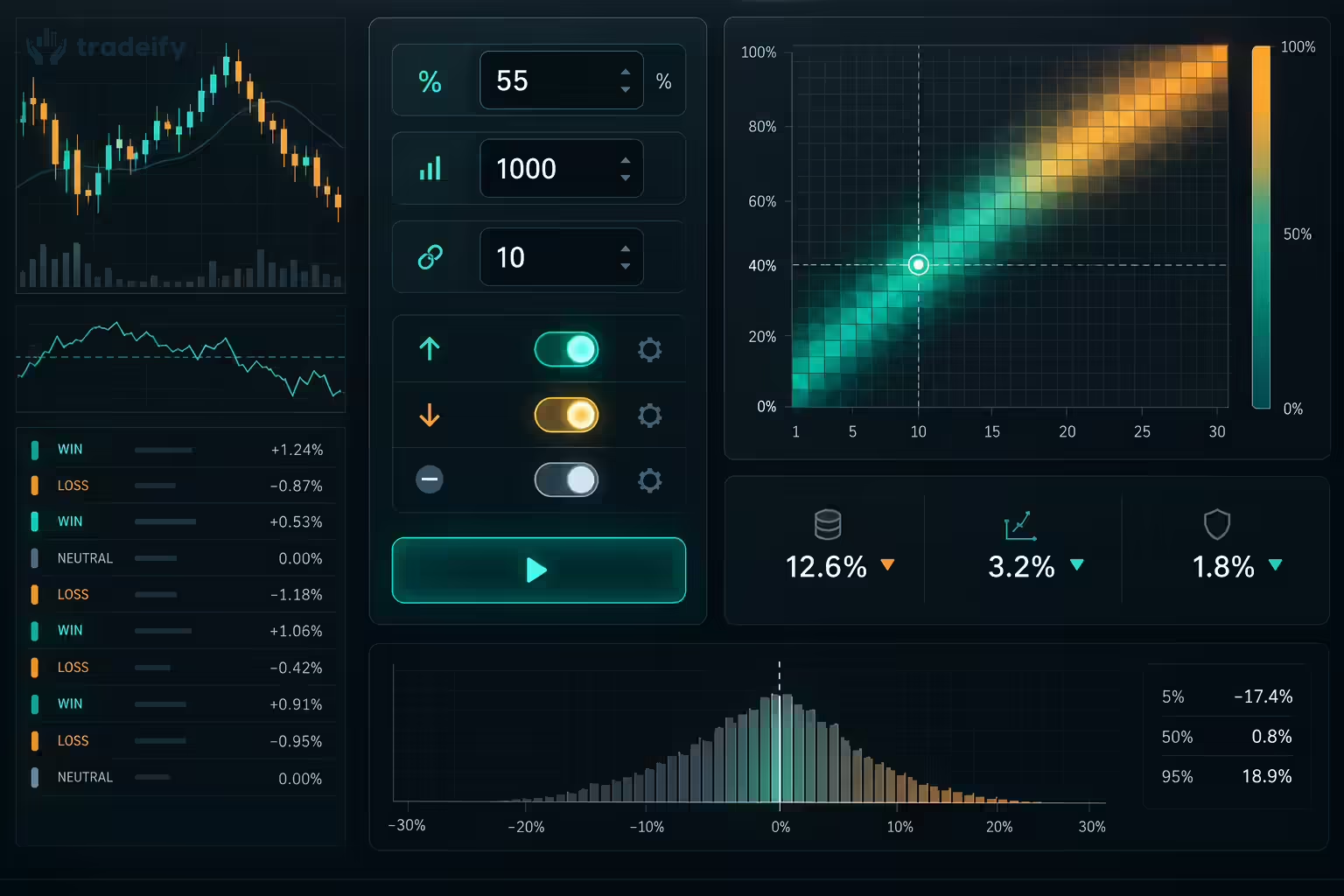The height and width of the screenshot is (896, 1344).
Task: Click the tradeify logo
Action: 106,47
